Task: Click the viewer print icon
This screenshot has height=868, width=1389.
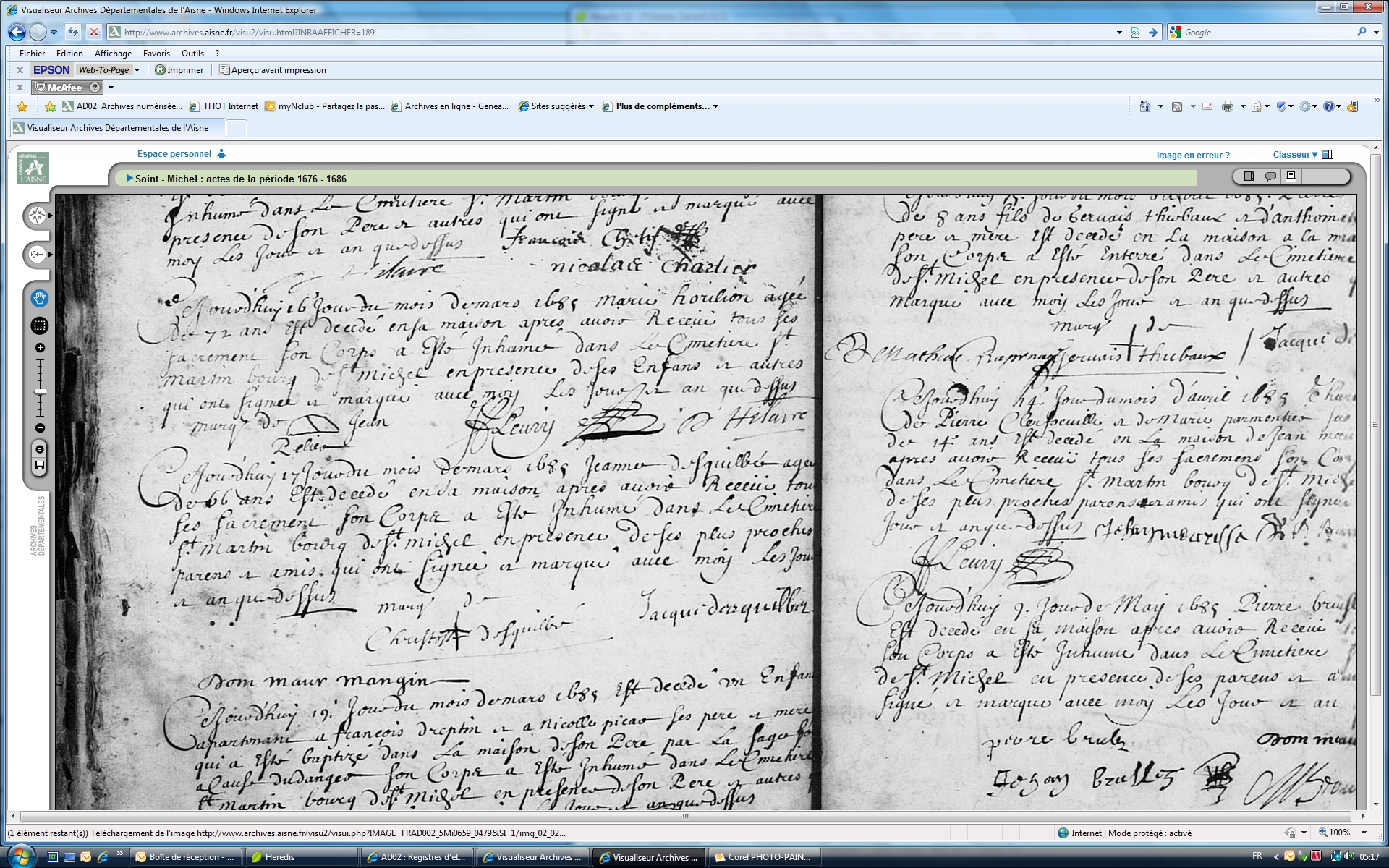Action: [1291, 176]
